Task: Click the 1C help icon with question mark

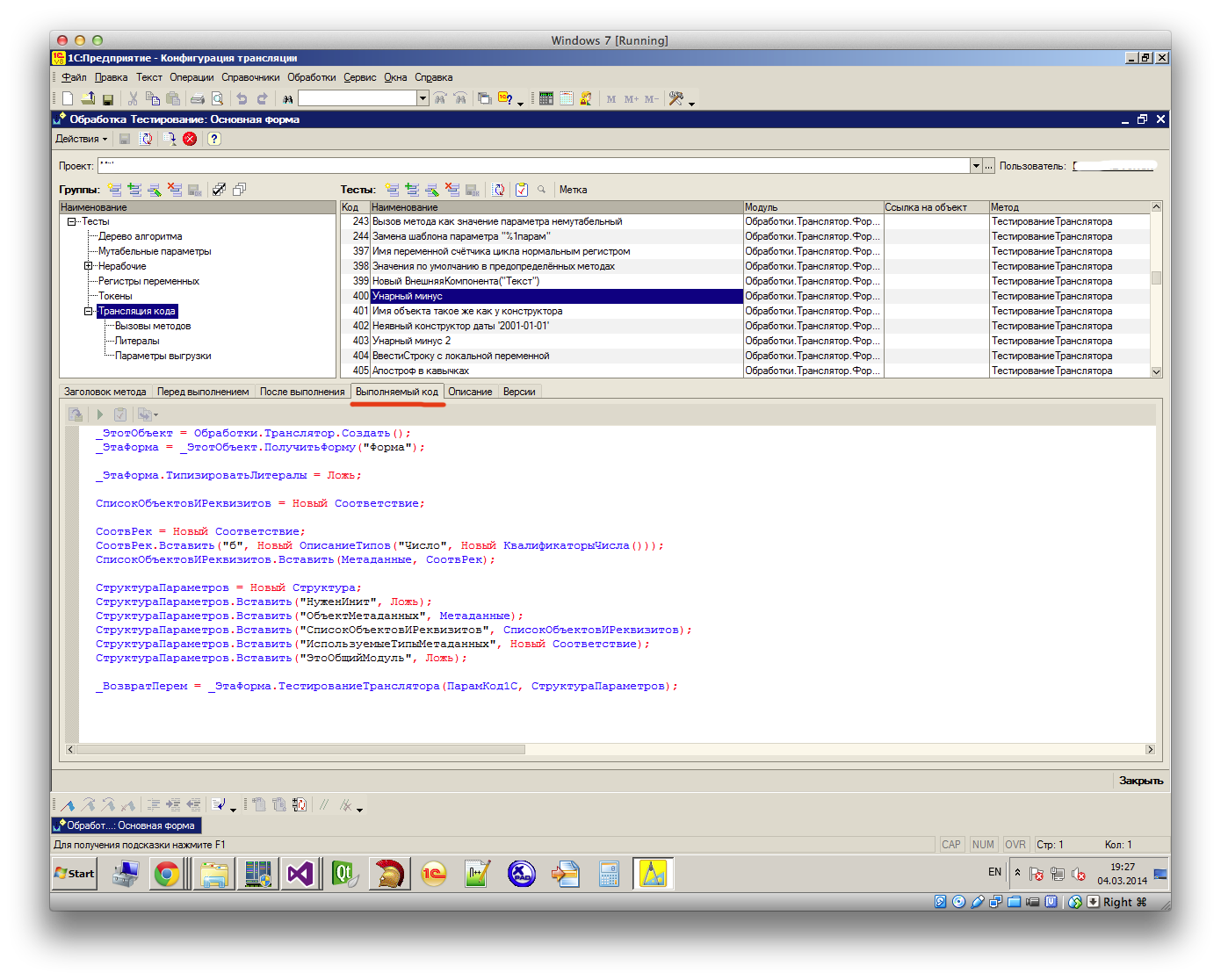Action: coord(505,98)
